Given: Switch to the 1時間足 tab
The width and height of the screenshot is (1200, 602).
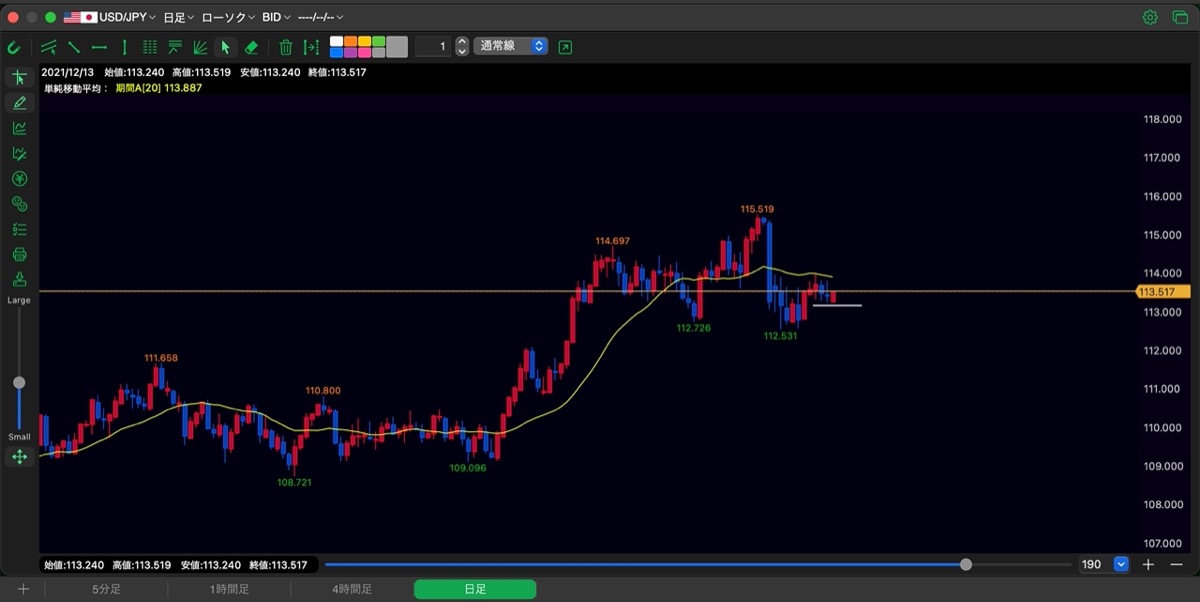Looking at the screenshot, I should click(x=229, y=589).
